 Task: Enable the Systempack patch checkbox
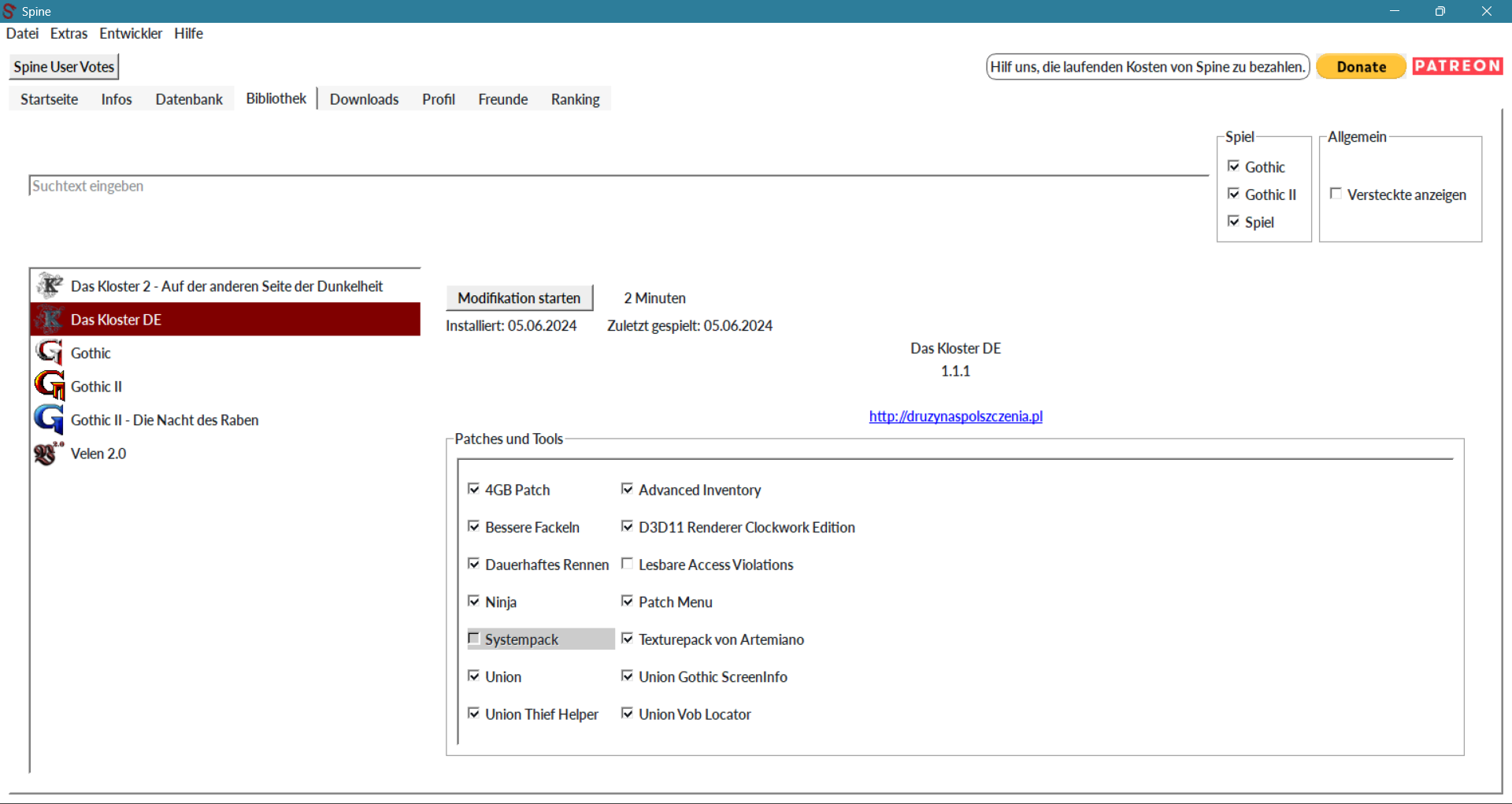474,639
